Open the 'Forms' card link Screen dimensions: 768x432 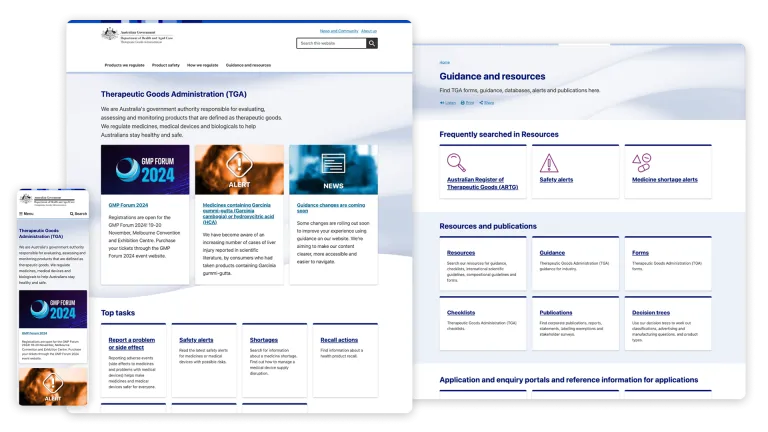coord(640,253)
